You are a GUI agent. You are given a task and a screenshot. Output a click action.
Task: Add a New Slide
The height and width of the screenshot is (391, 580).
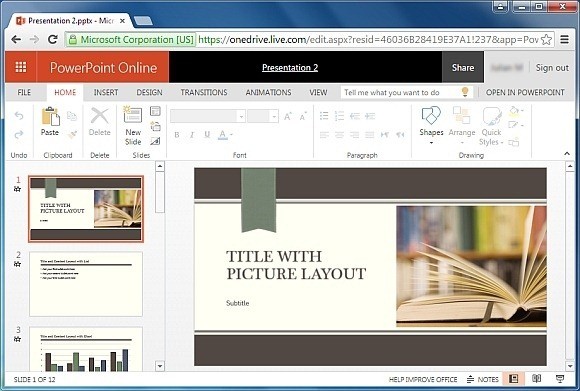point(133,126)
